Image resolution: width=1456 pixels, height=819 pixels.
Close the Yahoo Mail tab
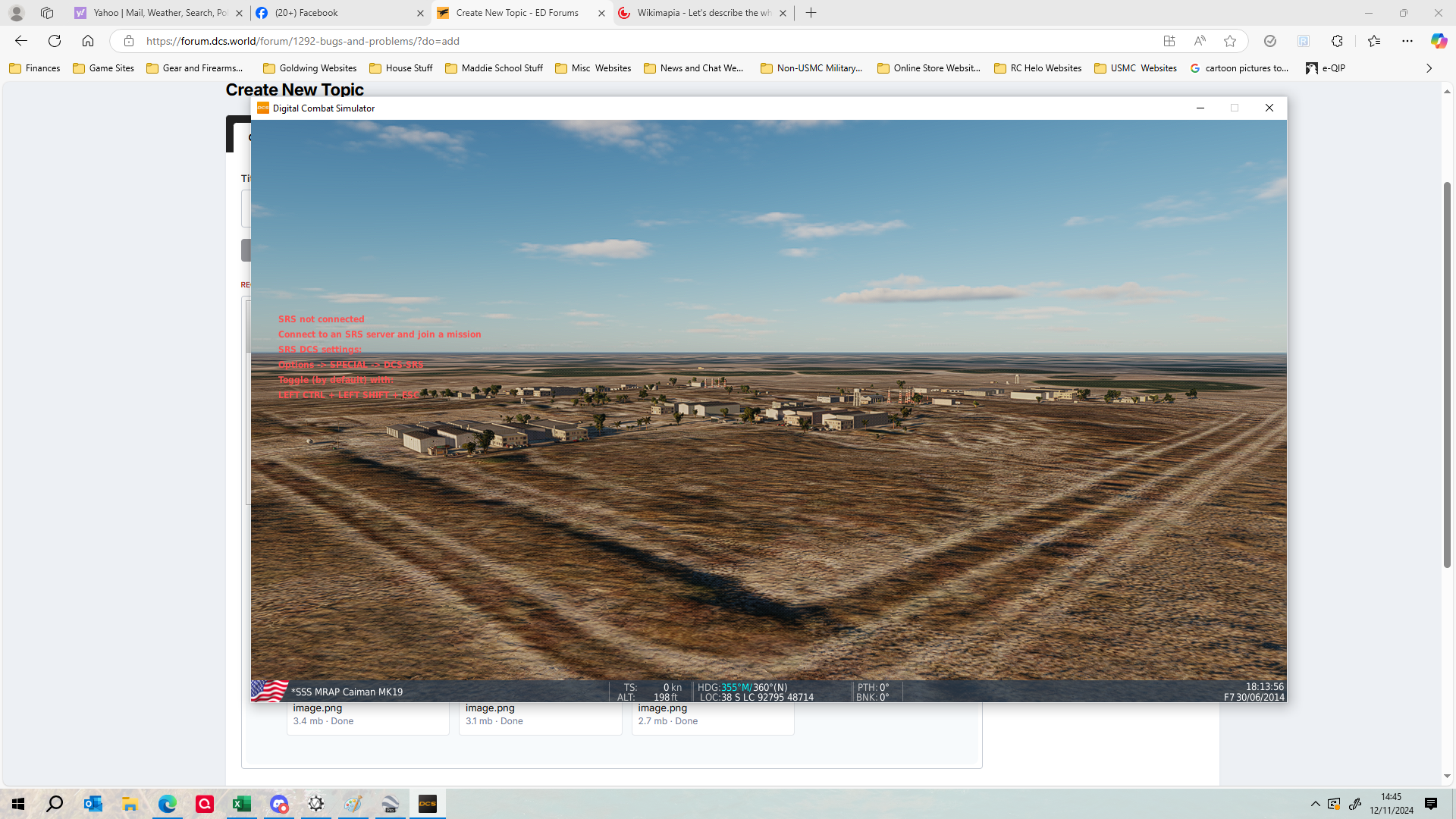[240, 13]
